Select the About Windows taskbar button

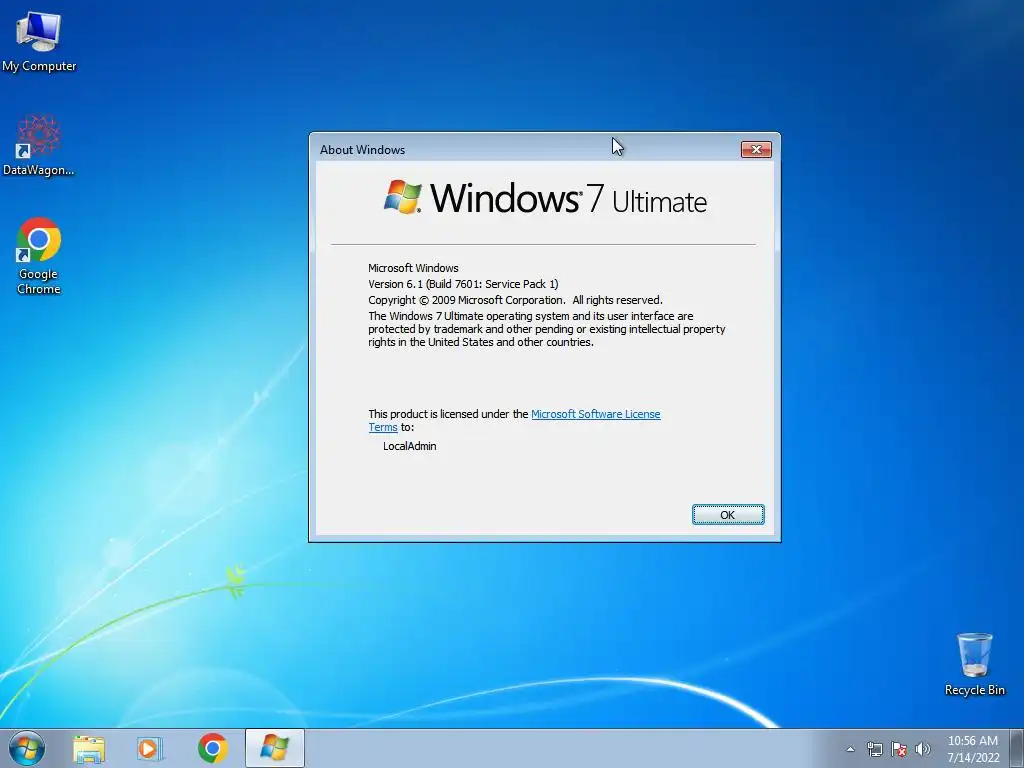coord(274,748)
